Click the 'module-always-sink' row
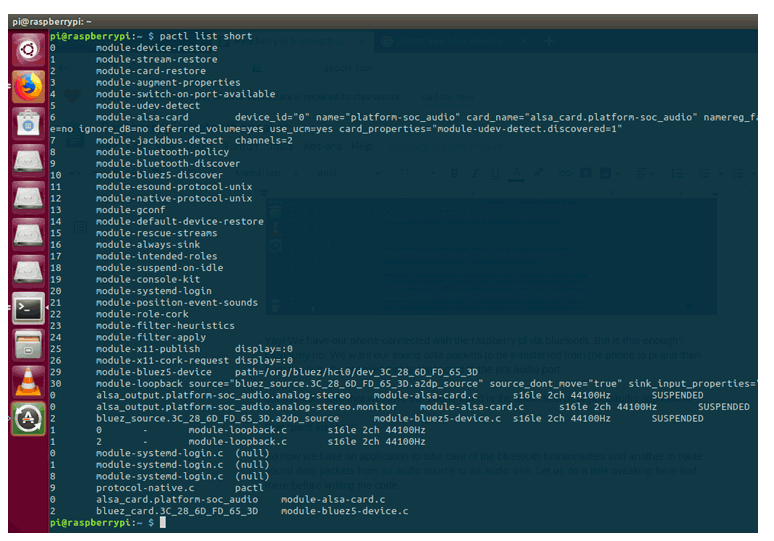 148,245
